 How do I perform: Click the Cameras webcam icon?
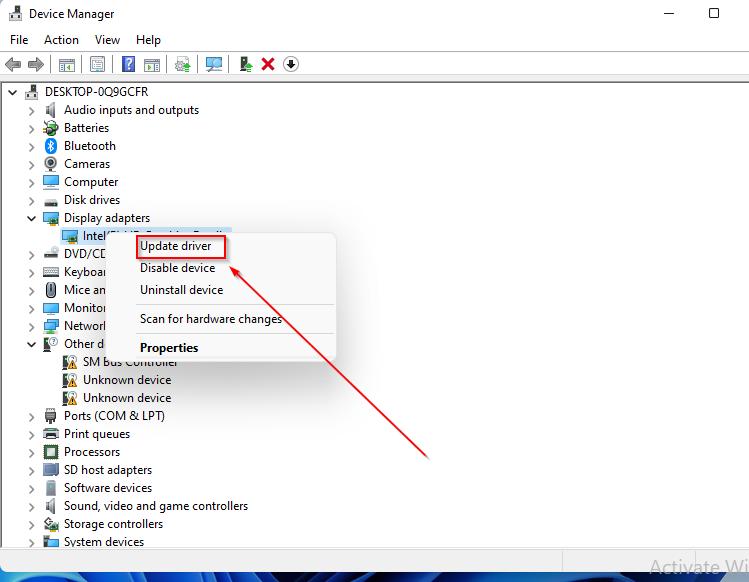coord(51,164)
